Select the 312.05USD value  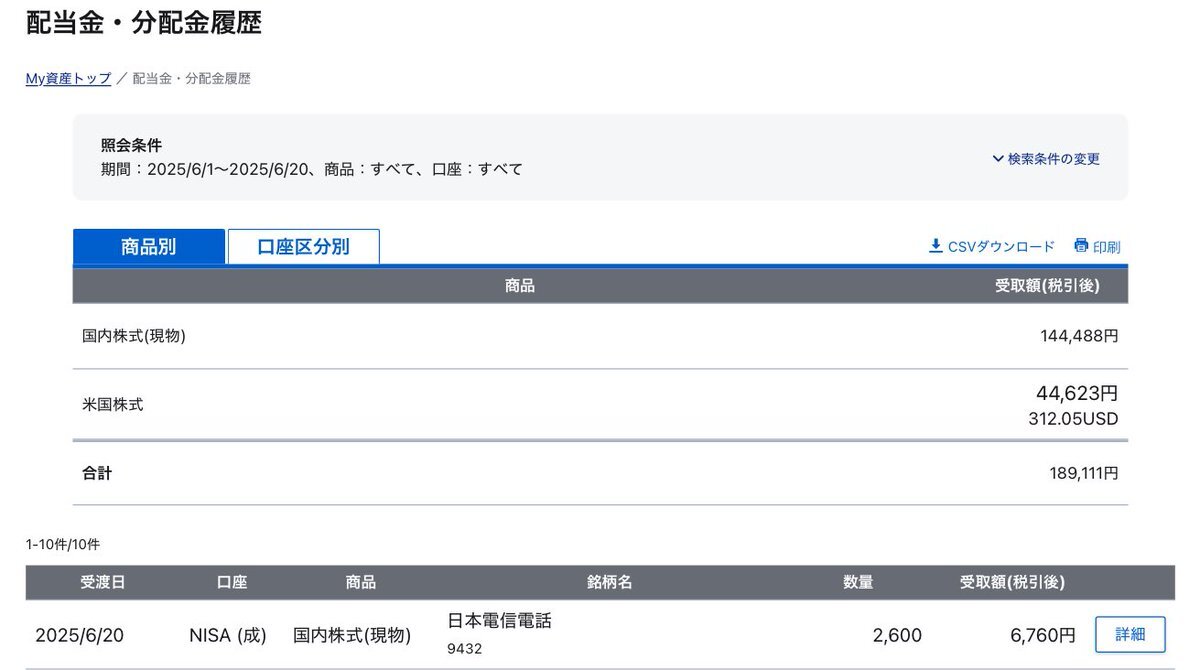[x=1073, y=419]
